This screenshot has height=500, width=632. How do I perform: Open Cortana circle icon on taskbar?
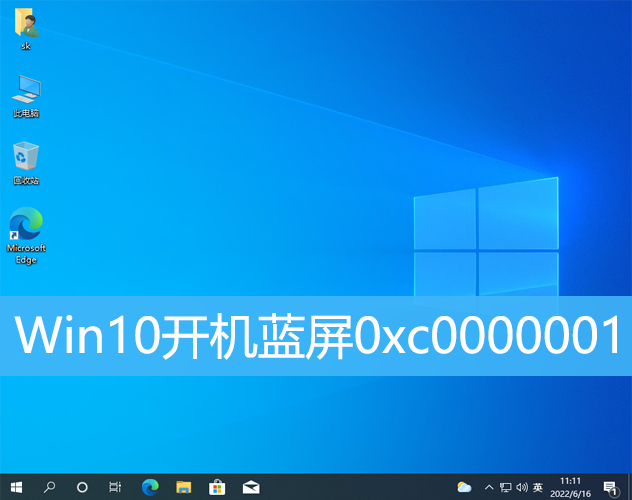click(83, 487)
